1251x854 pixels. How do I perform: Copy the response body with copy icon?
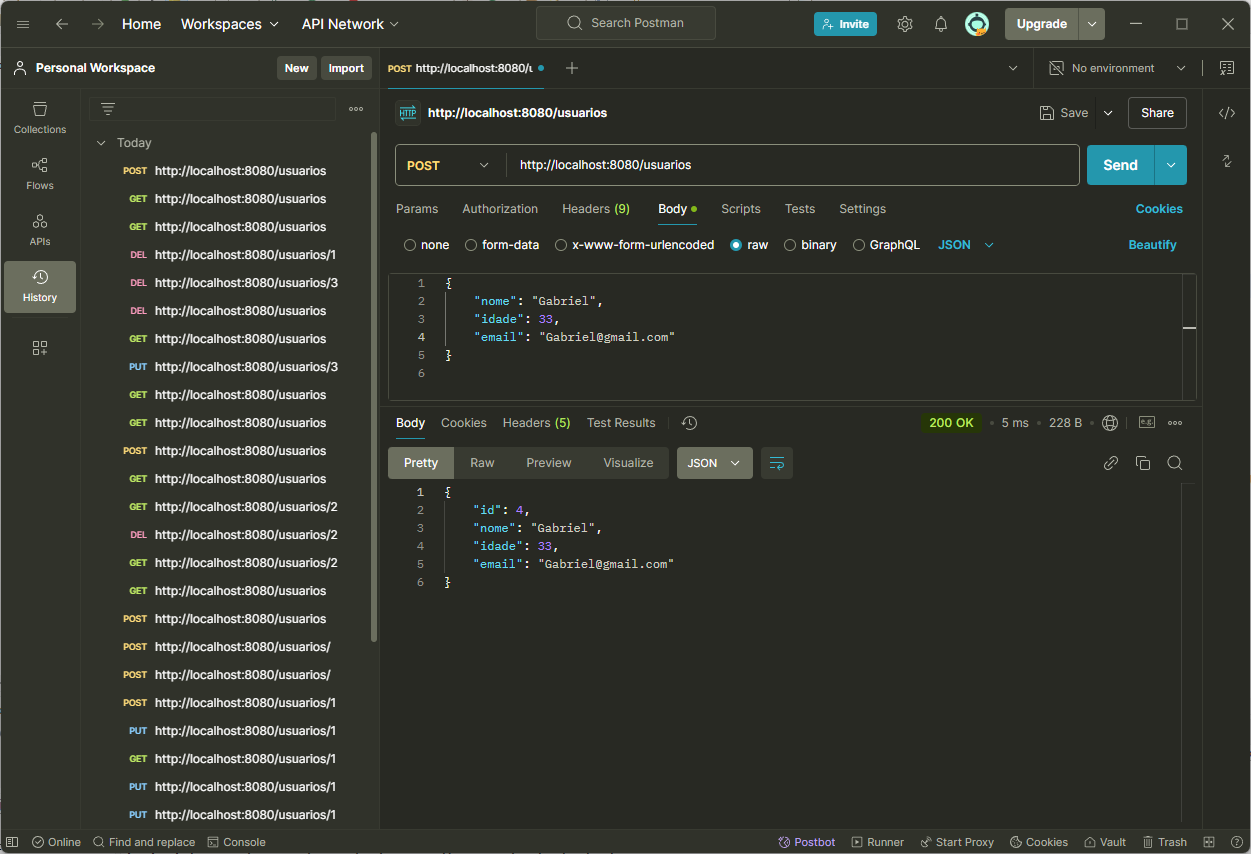1143,463
